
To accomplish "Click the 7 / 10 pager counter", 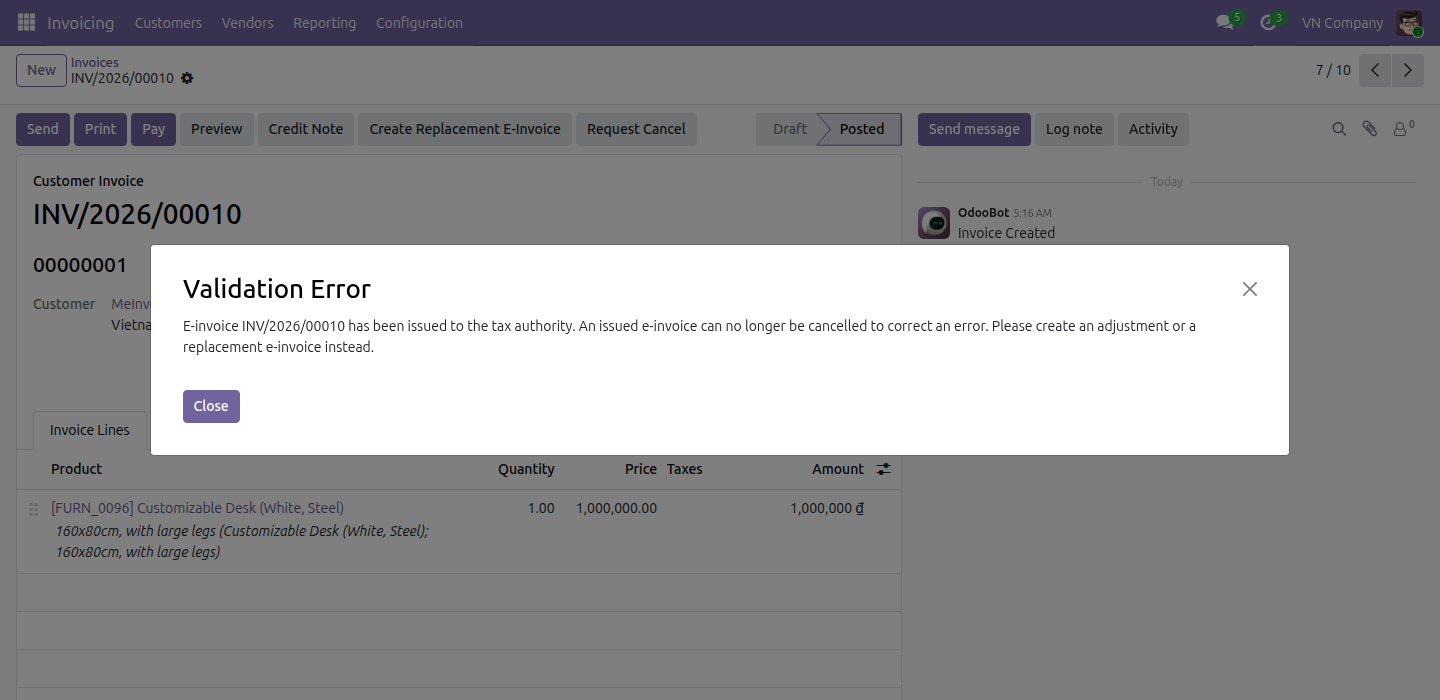I will tap(1333, 70).
